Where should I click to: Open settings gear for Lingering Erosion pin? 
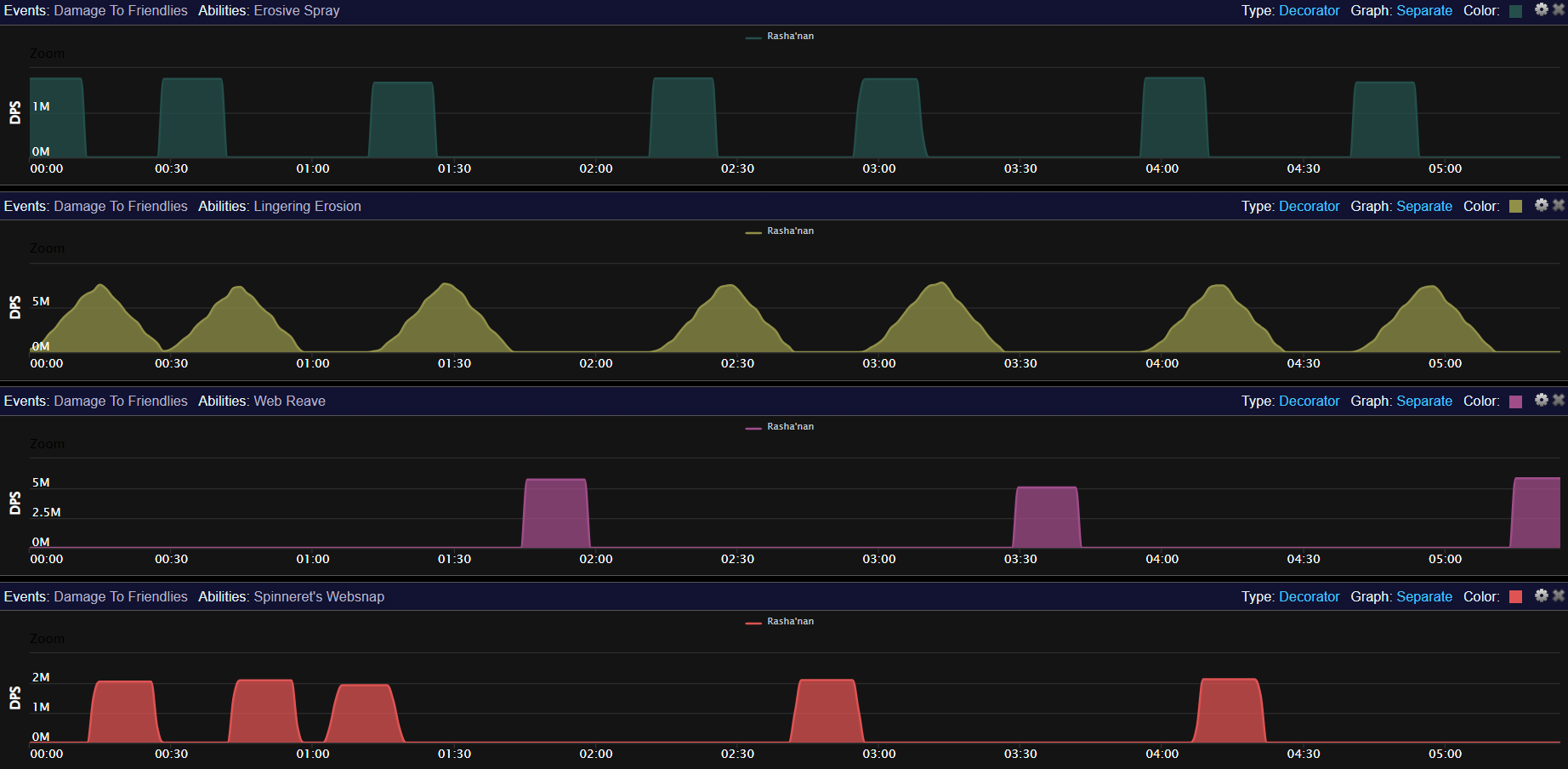1541,205
